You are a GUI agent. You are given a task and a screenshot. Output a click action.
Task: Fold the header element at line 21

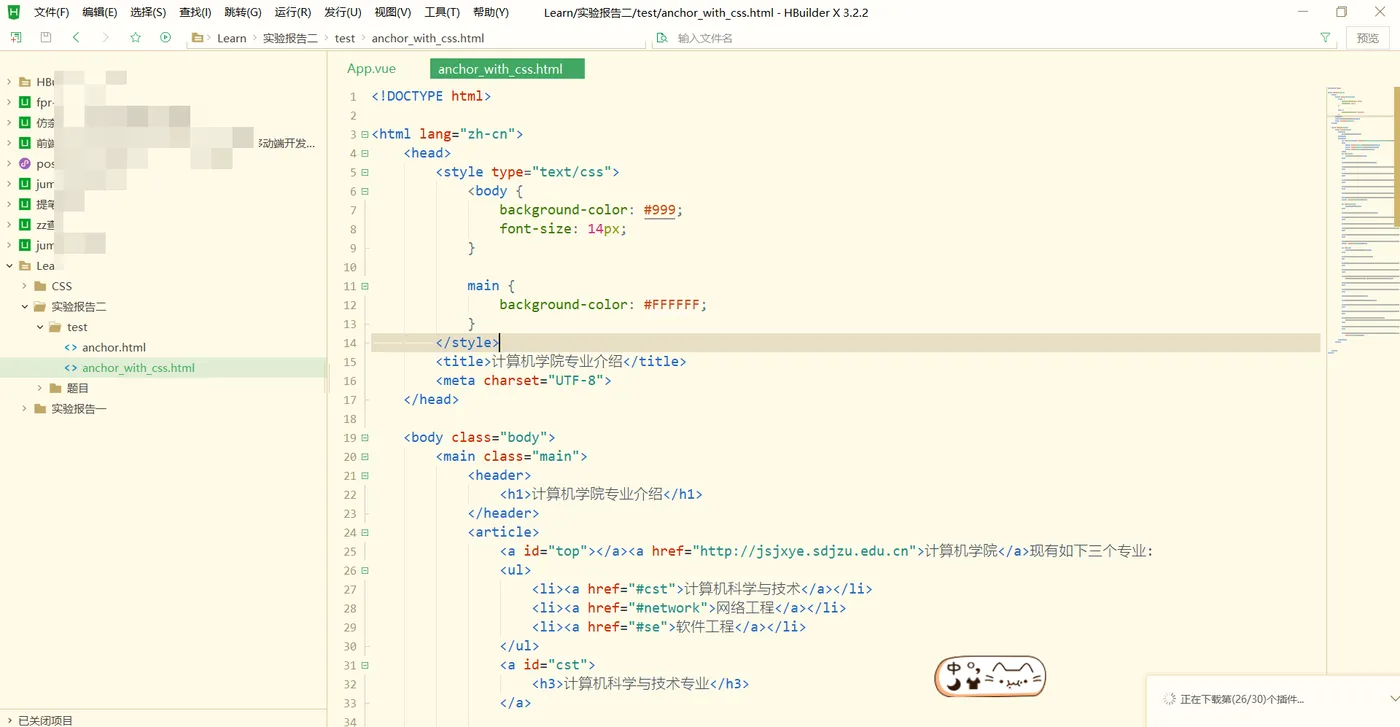(365, 476)
